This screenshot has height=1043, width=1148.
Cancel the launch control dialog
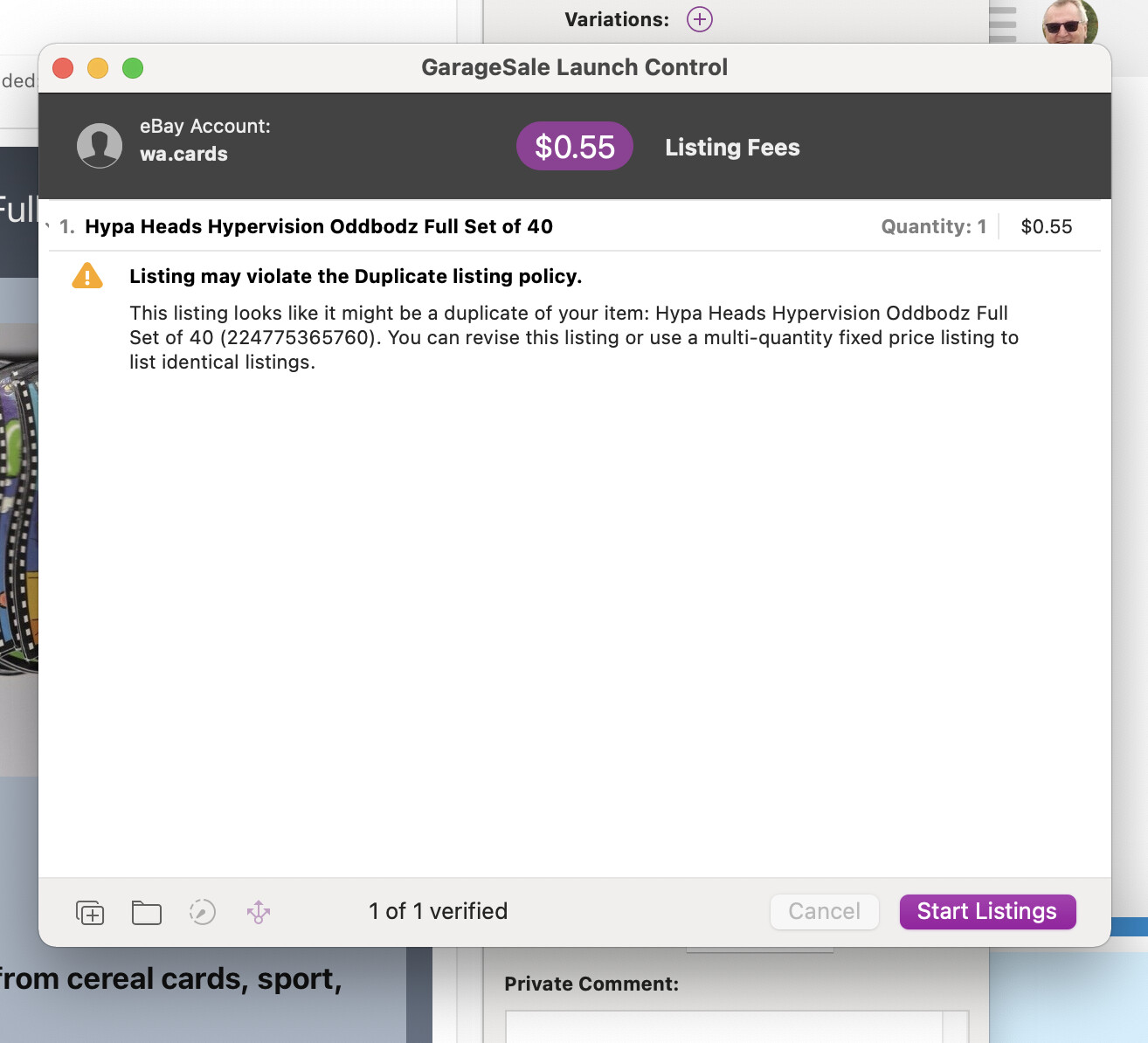824,911
